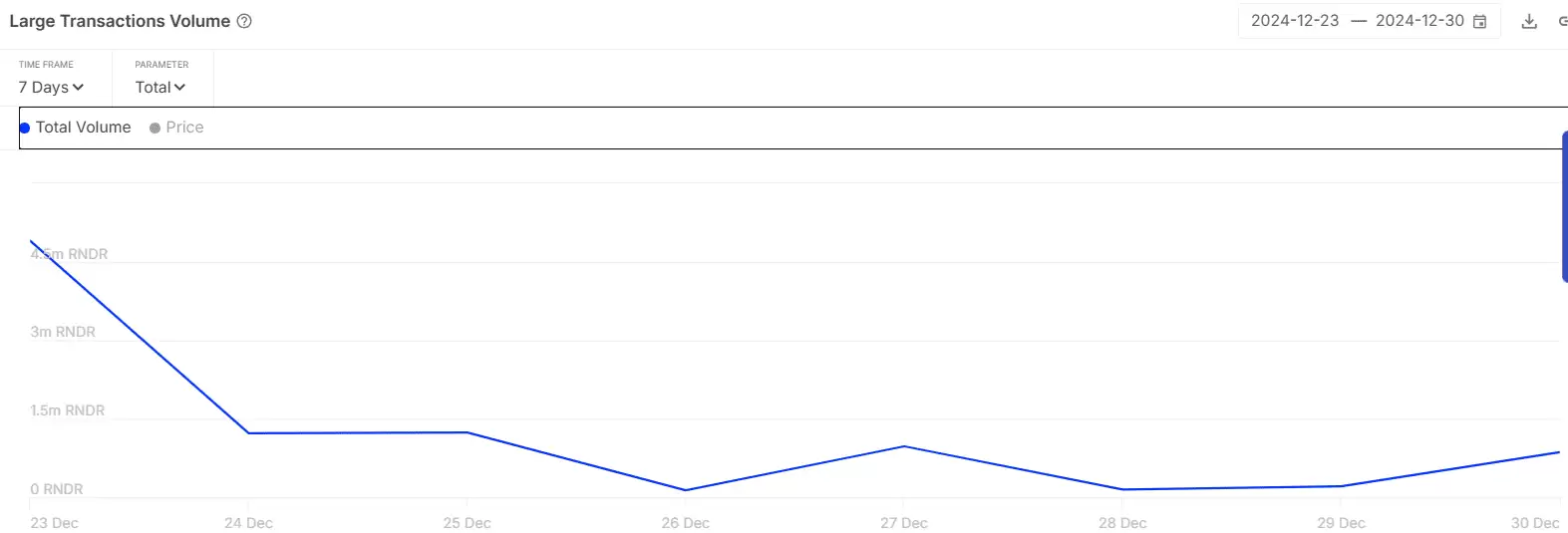The image size is (1568, 533).
Task: Download the chart data
Action: coord(1529,21)
